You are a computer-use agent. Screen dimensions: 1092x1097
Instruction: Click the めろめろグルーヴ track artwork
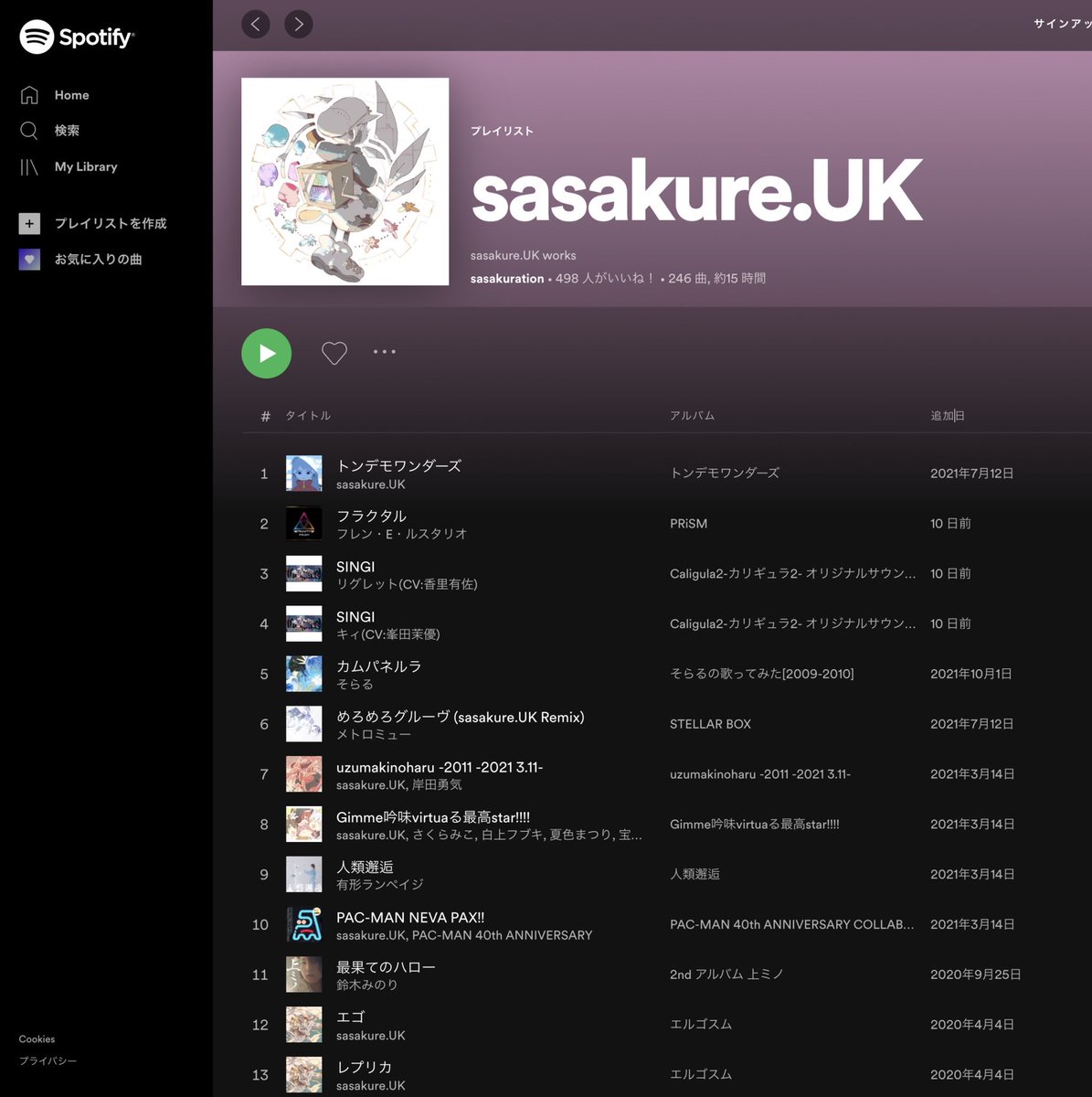[x=303, y=724]
